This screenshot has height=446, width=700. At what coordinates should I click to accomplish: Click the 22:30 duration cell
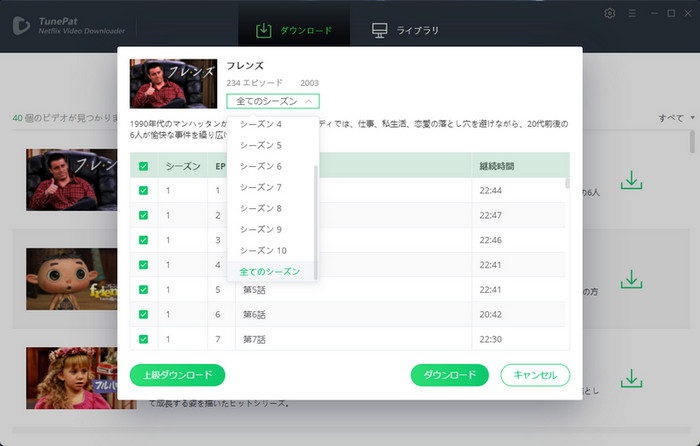coord(491,339)
